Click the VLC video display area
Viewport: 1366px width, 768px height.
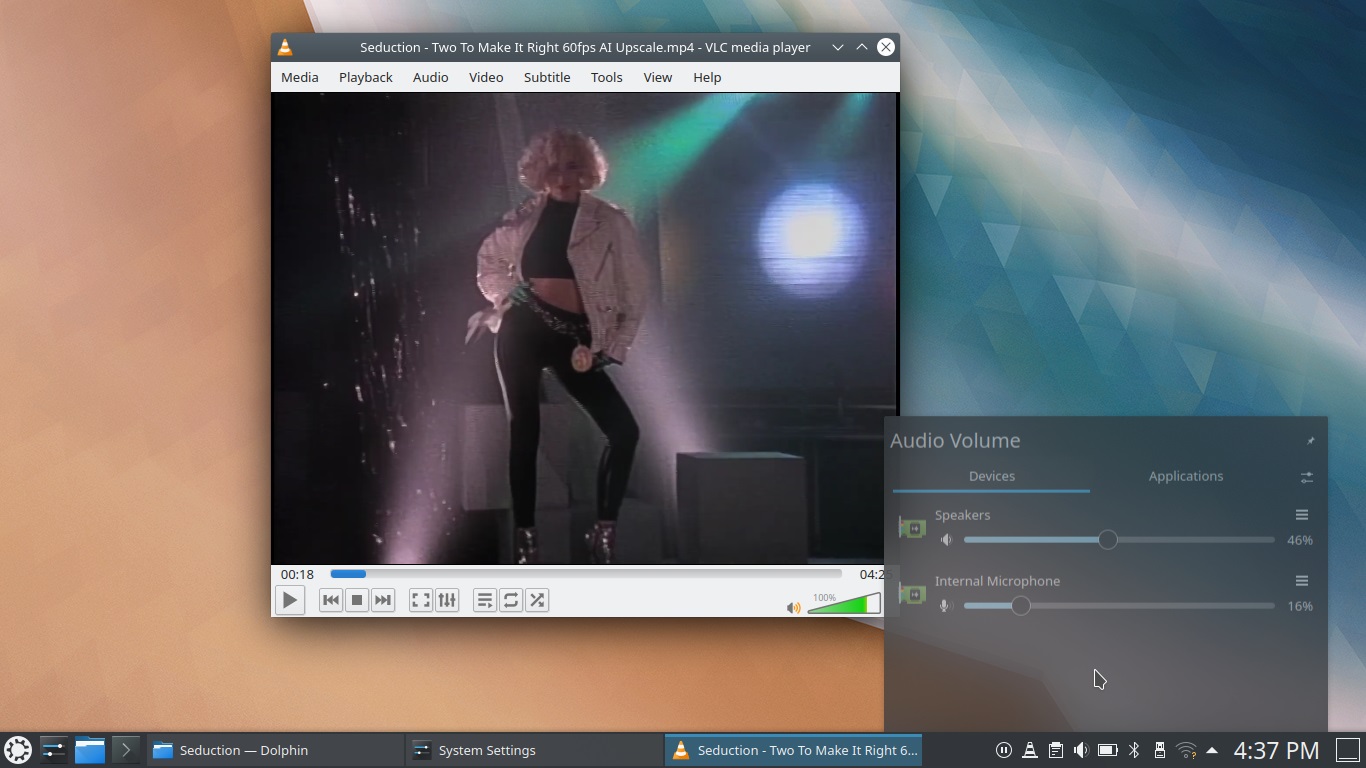pyautogui.click(x=585, y=329)
